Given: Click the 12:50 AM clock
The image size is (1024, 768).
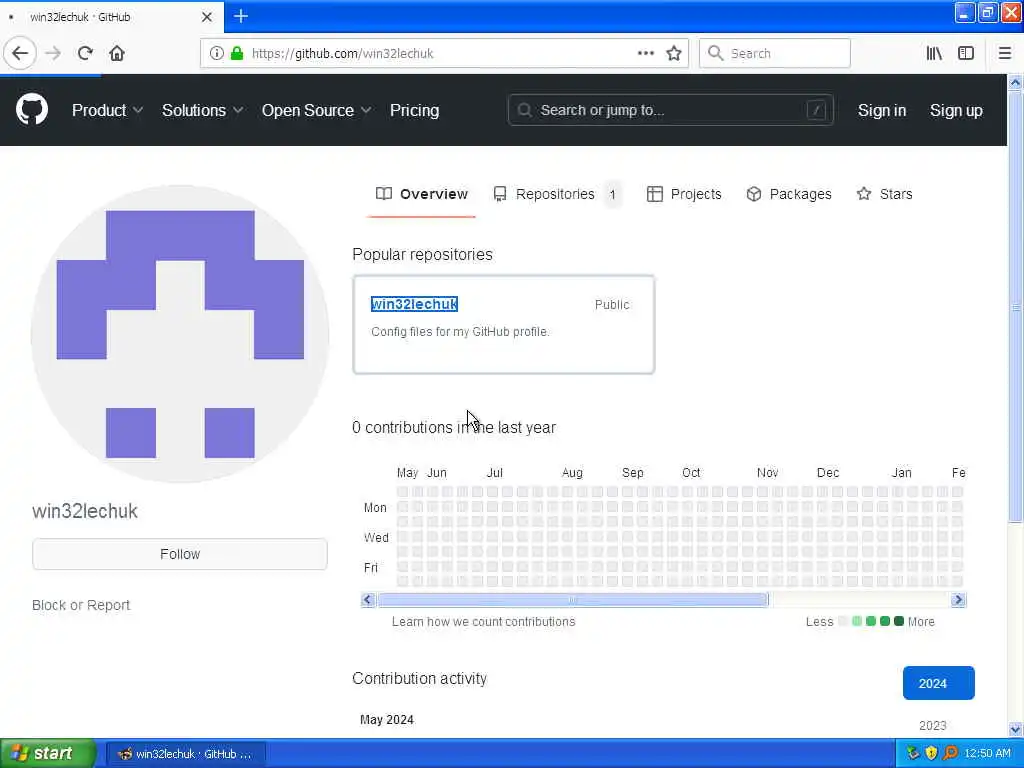Looking at the screenshot, I should 987,754.
